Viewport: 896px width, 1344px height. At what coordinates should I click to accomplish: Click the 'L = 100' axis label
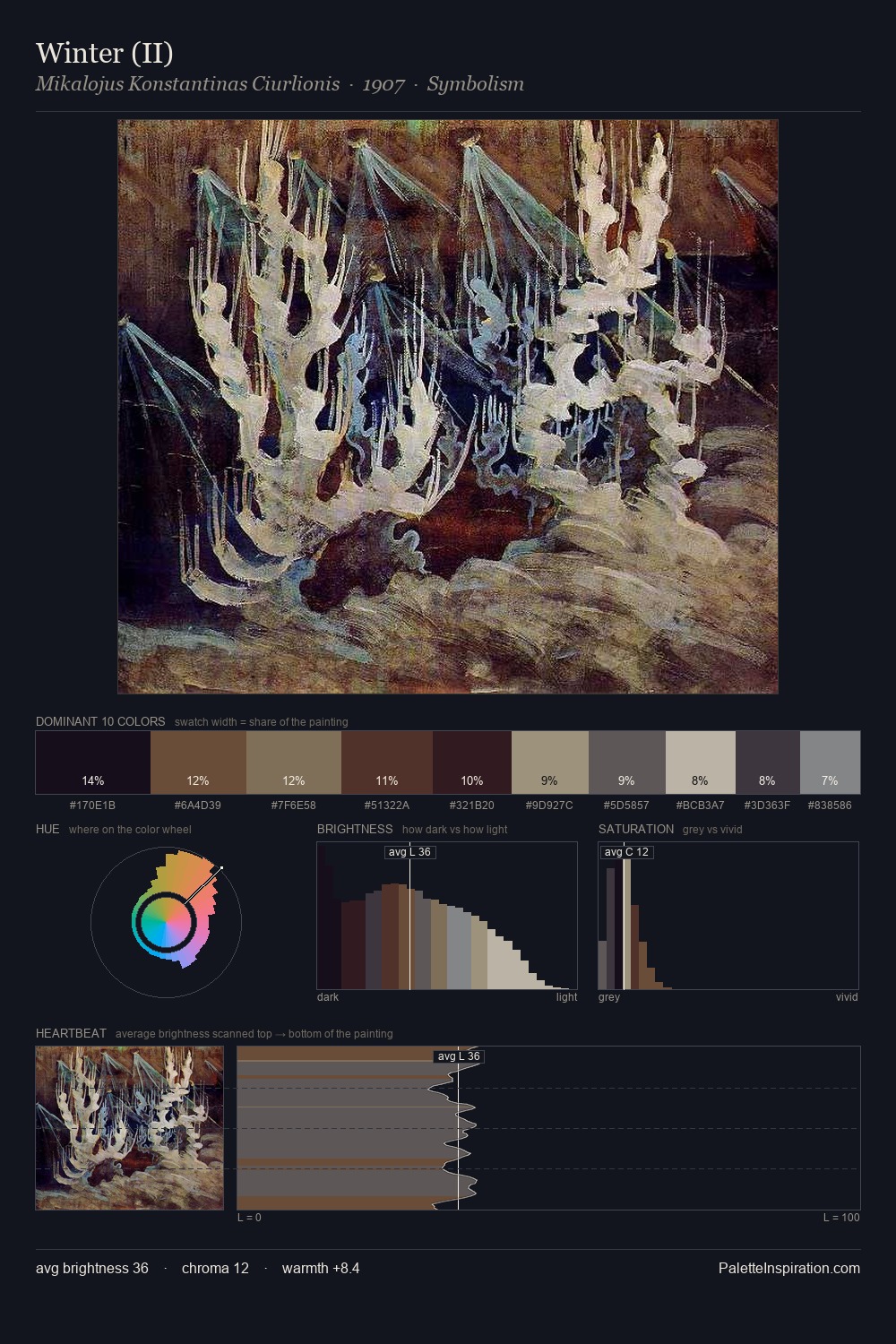pos(841,1217)
